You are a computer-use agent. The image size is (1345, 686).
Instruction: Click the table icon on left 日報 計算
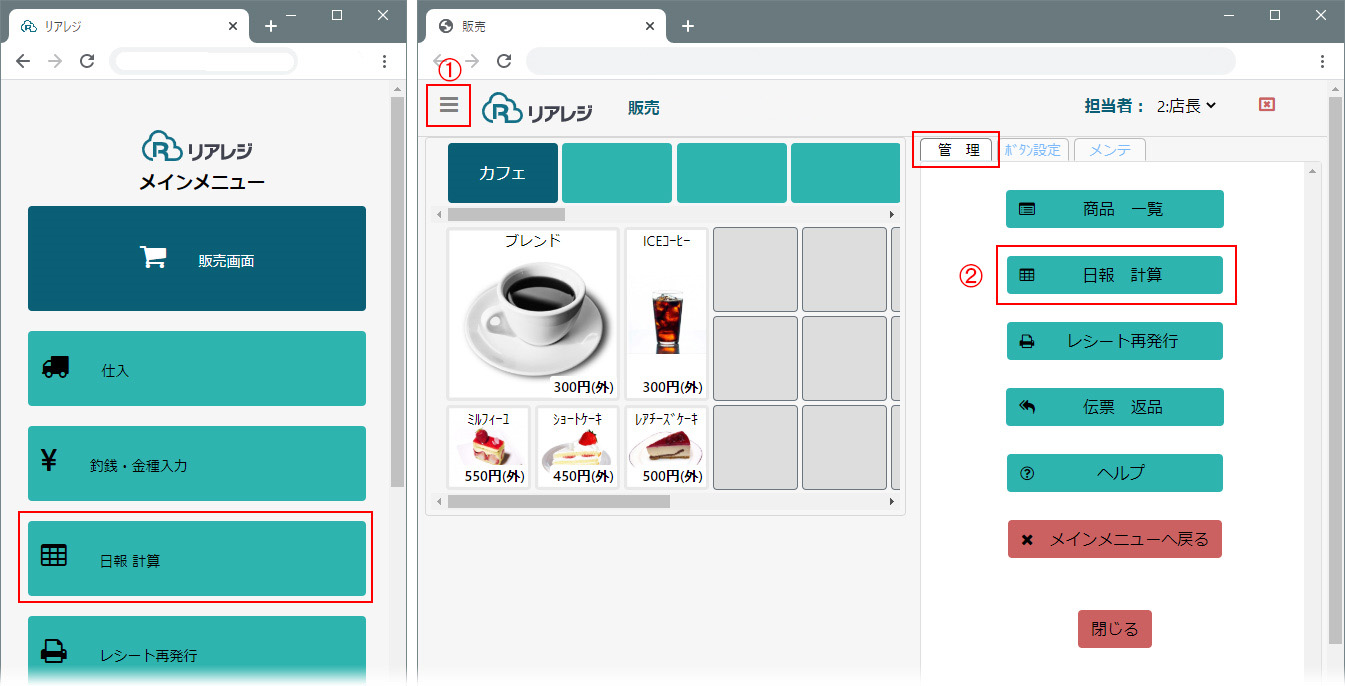click(x=54, y=555)
